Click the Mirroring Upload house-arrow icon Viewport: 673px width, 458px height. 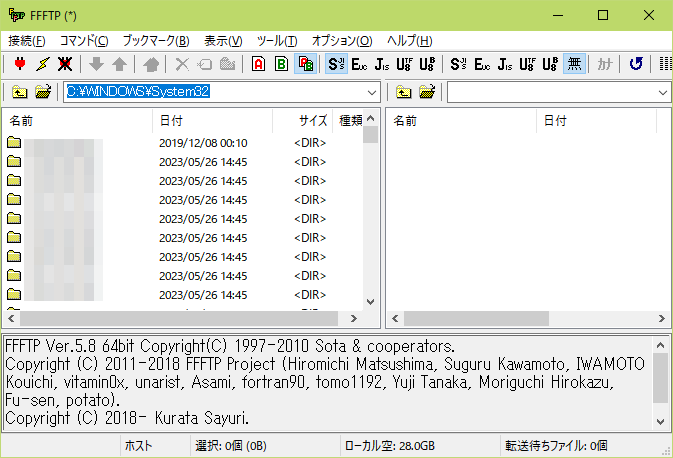(151, 64)
